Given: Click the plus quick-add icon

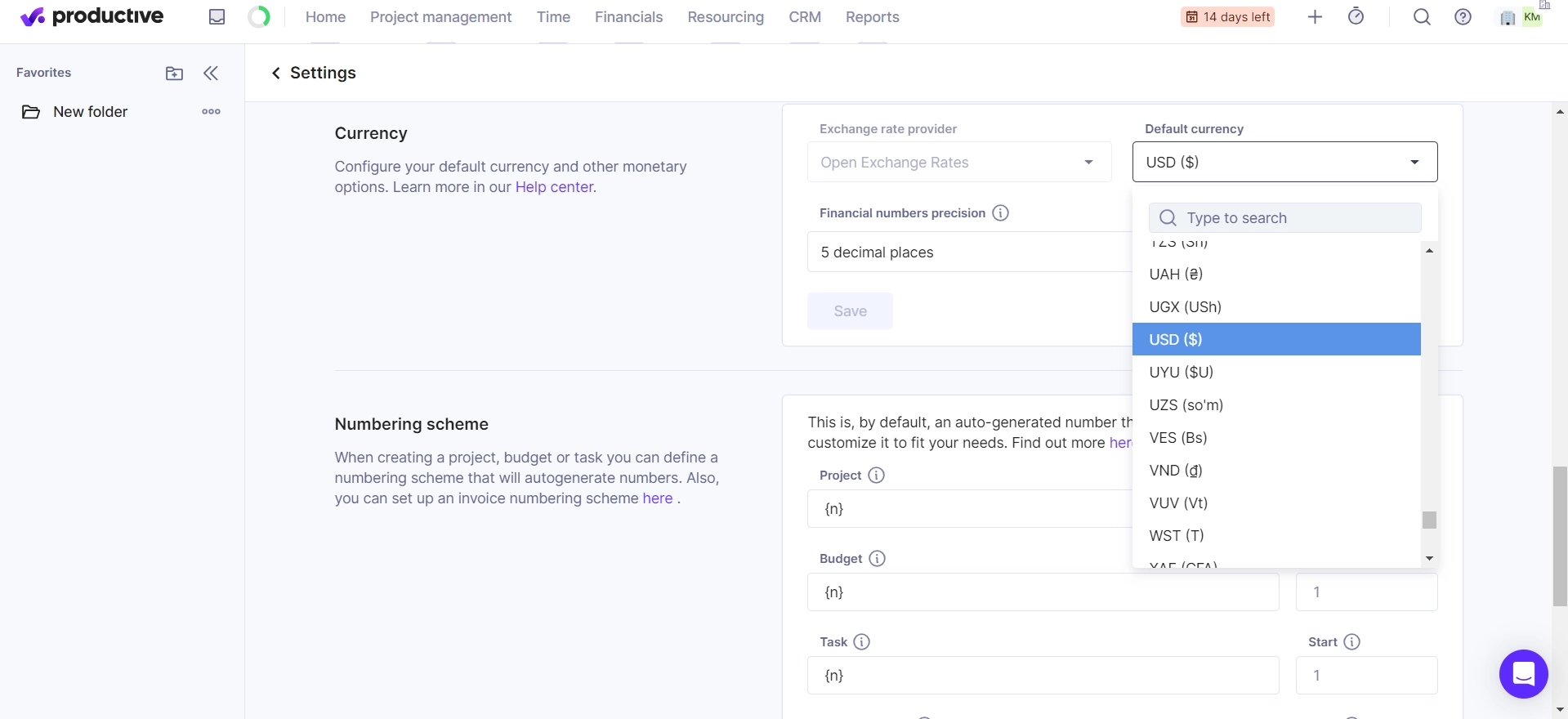Looking at the screenshot, I should pos(1315,17).
